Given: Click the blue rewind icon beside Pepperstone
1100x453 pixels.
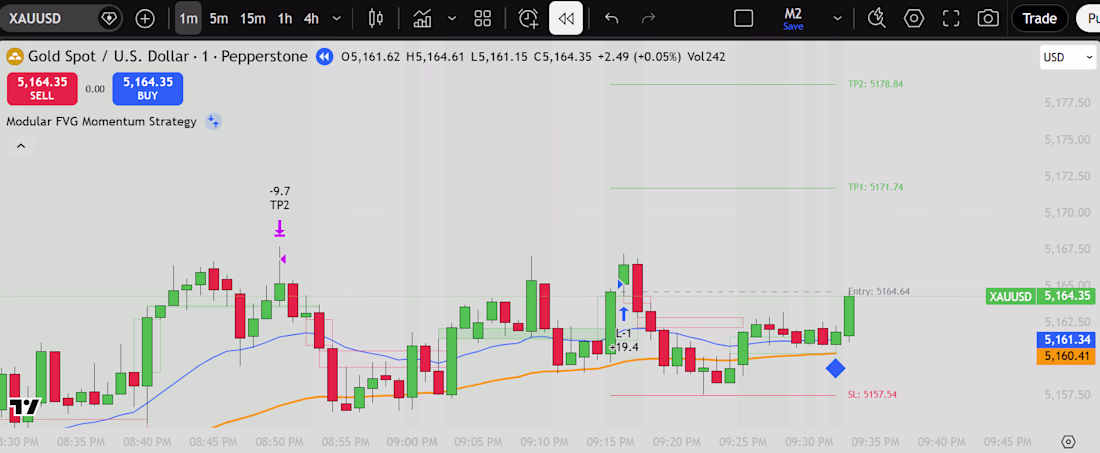Looking at the screenshot, I should tap(323, 57).
